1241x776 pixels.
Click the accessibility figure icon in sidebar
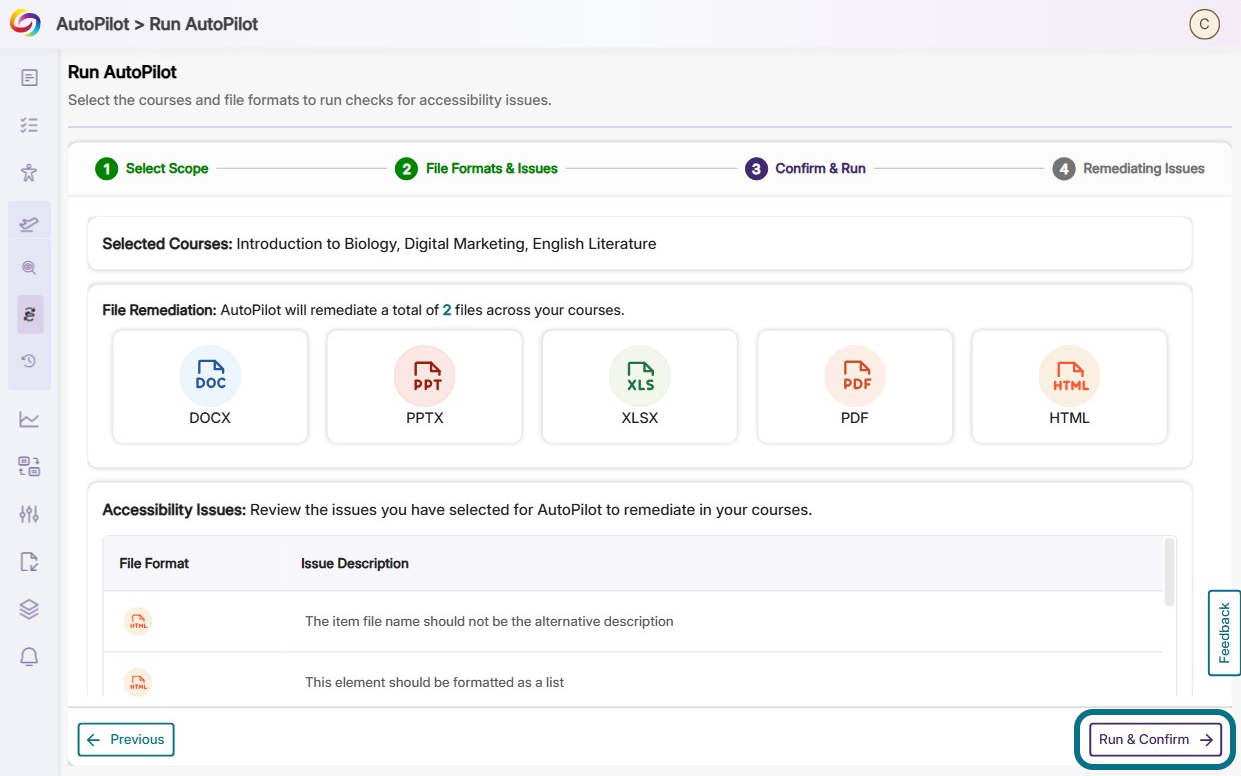pos(29,172)
